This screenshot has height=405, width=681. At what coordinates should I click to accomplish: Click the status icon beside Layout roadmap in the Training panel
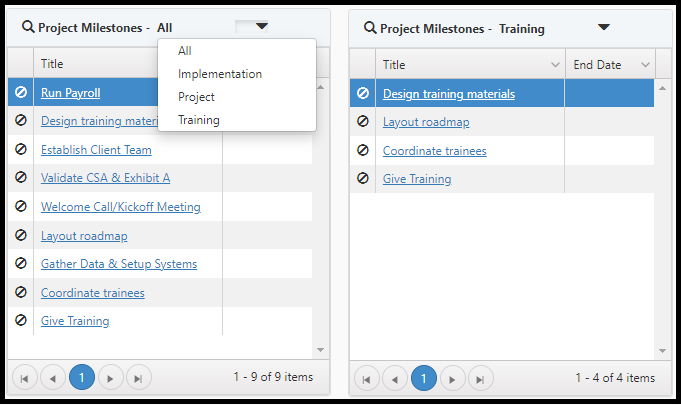[x=363, y=121]
